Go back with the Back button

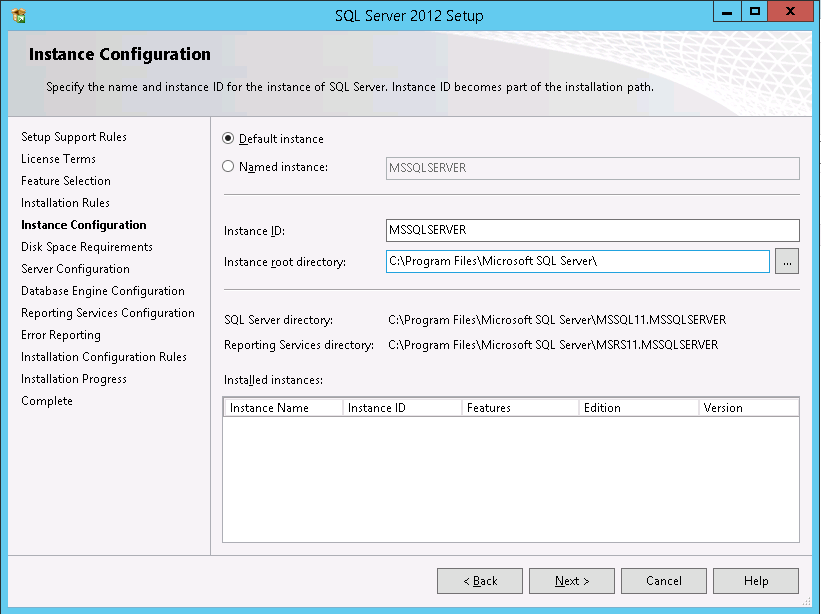480,581
